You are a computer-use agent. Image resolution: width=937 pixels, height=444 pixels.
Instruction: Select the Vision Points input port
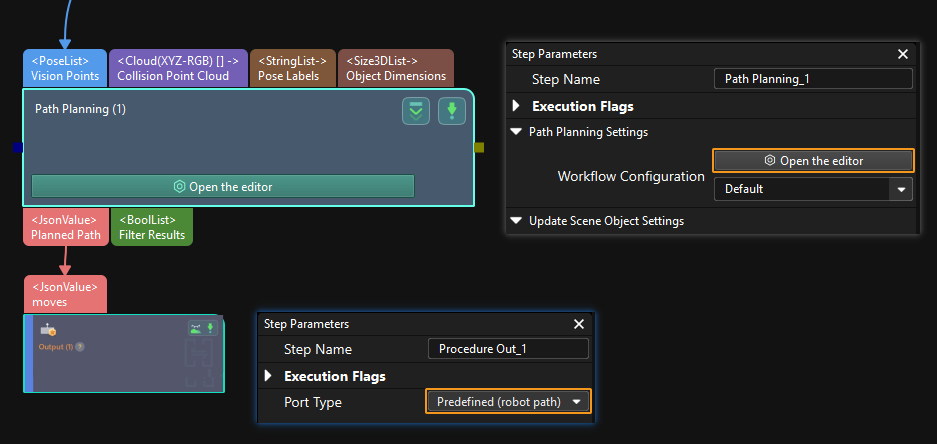click(x=64, y=68)
